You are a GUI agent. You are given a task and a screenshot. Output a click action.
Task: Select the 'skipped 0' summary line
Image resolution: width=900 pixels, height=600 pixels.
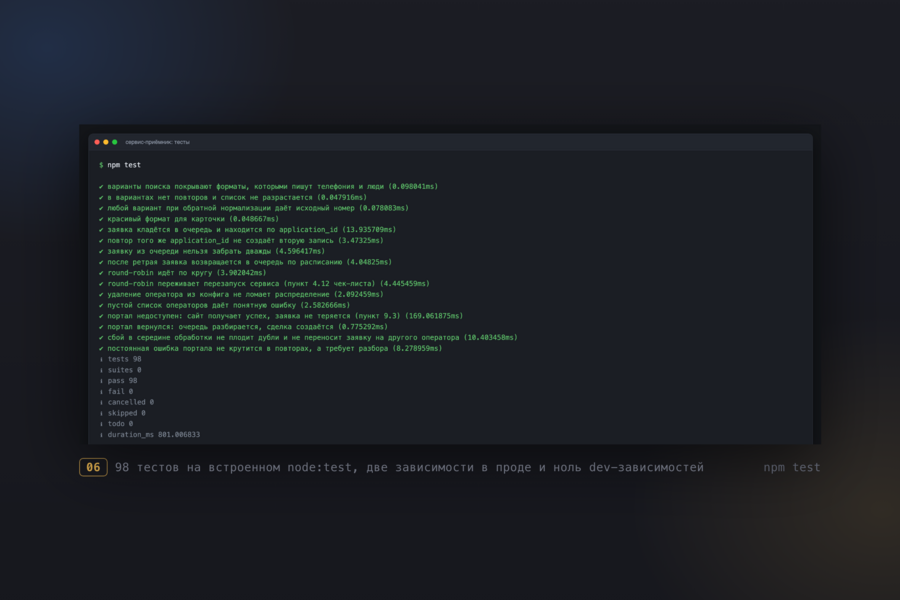click(x=123, y=413)
